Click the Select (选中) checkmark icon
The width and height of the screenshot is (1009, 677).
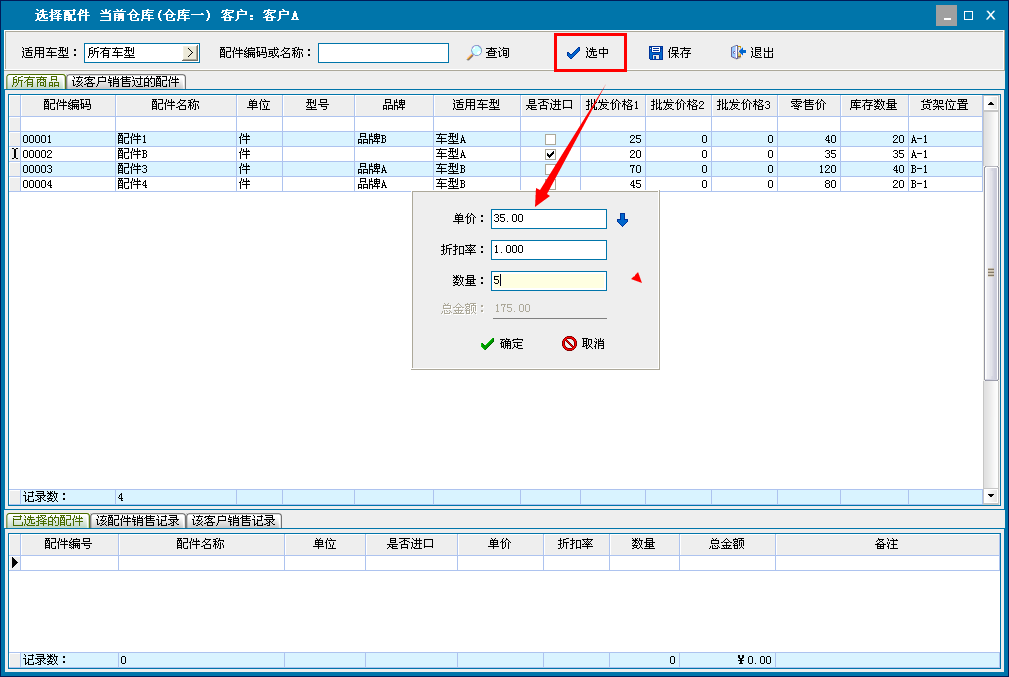pyautogui.click(x=573, y=53)
